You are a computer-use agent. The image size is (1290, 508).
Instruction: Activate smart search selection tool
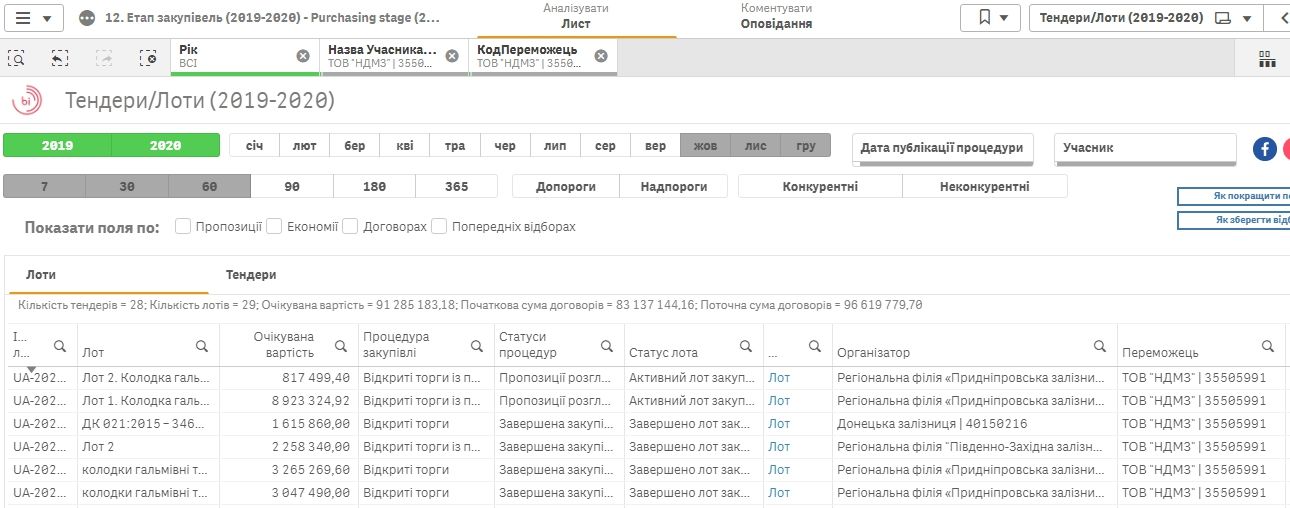coord(17,58)
